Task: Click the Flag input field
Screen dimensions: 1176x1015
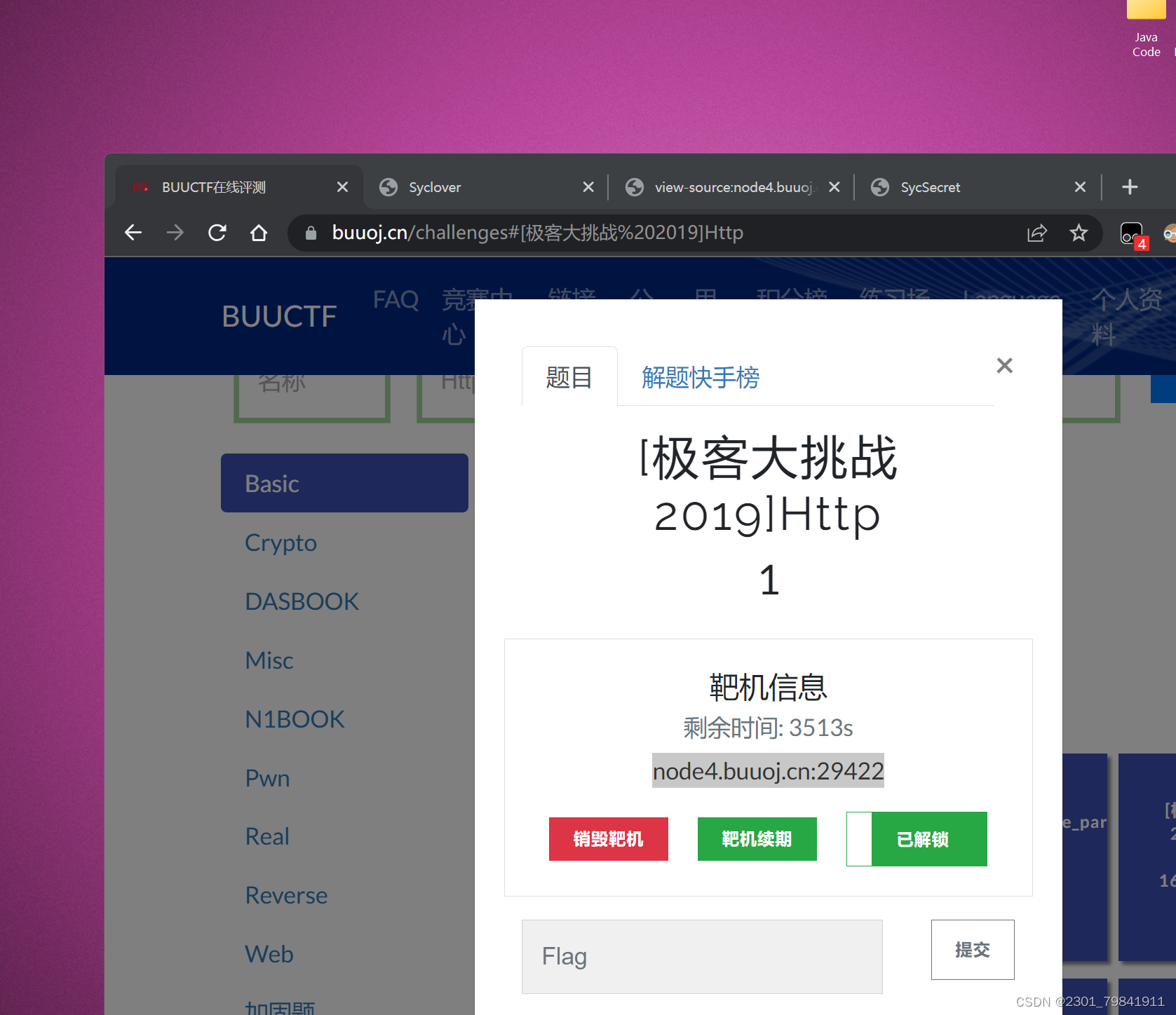Action: click(x=701, y=957)
